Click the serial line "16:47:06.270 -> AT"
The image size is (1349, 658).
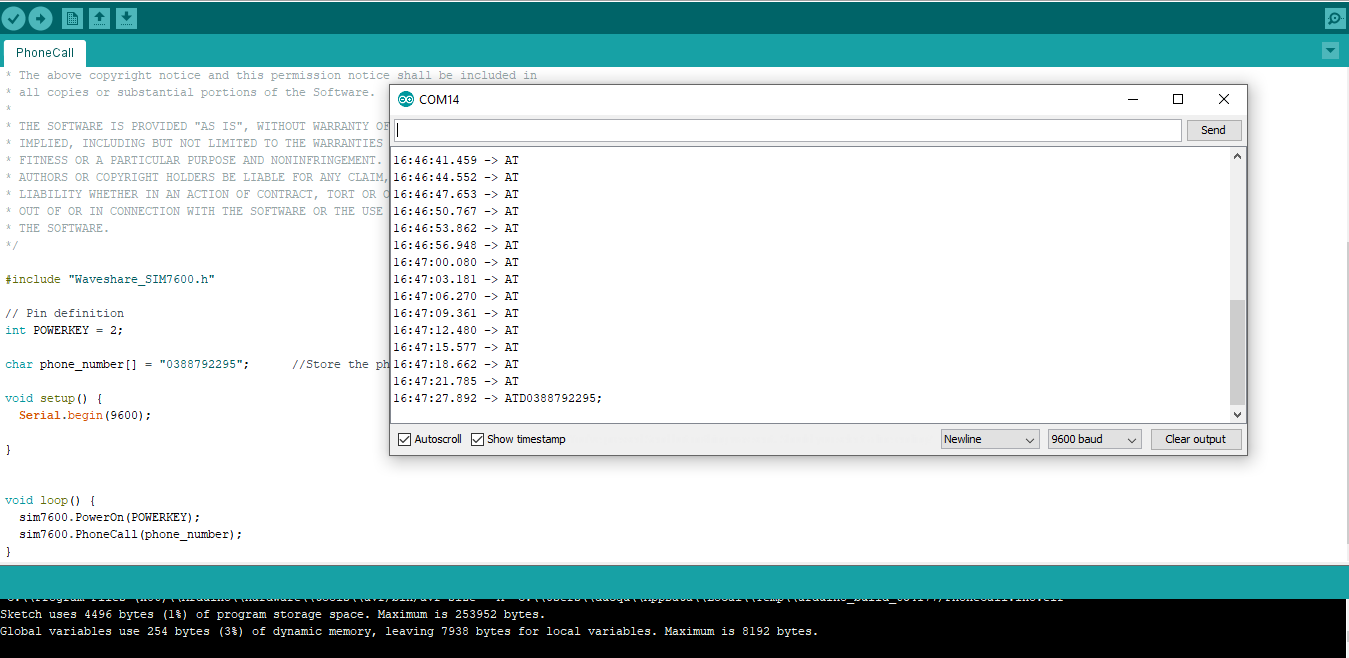(456, 296)
